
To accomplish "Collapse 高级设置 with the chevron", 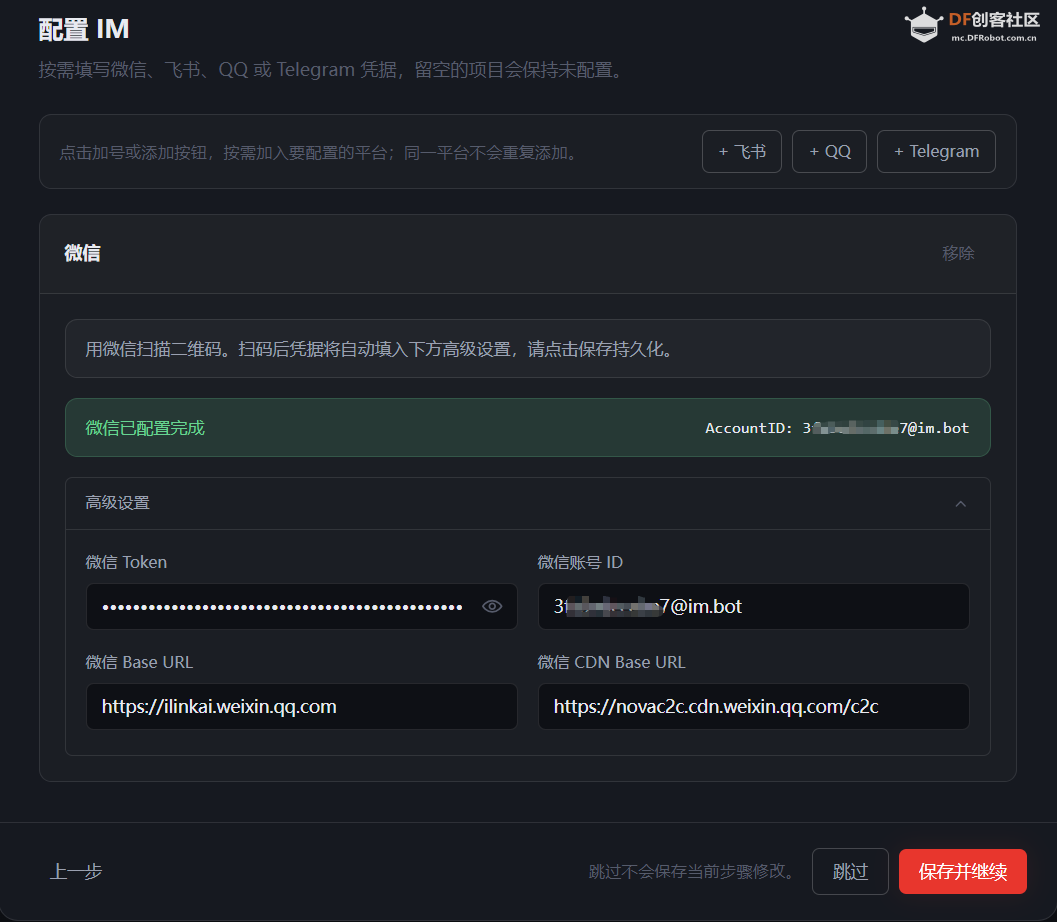I will point(961,504).
